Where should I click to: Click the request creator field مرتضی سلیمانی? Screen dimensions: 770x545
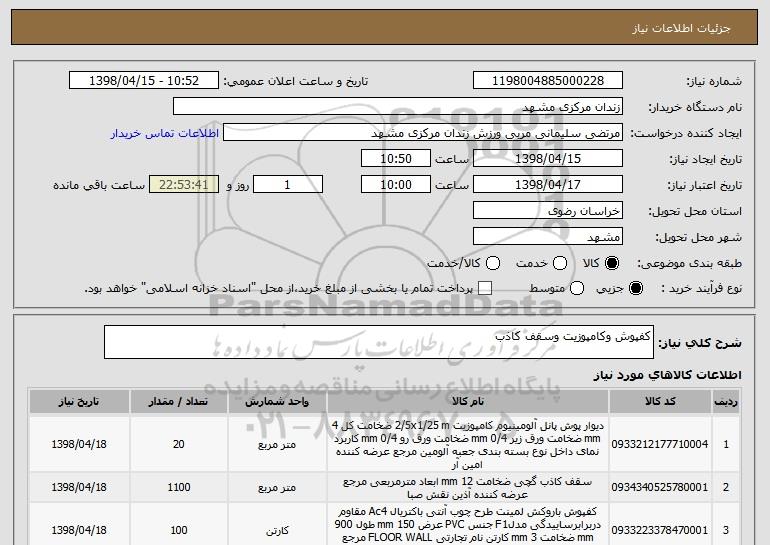click(x=423, y=133)
